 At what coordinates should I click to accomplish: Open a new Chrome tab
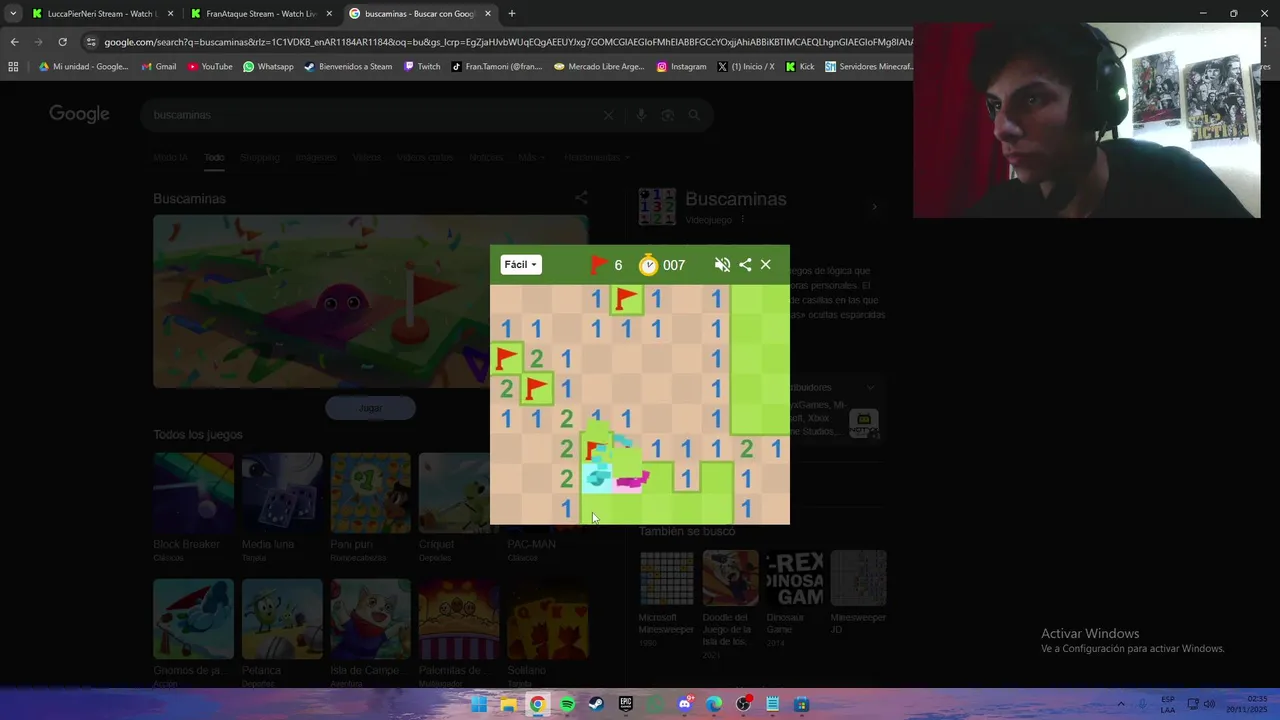pos(512,14)
